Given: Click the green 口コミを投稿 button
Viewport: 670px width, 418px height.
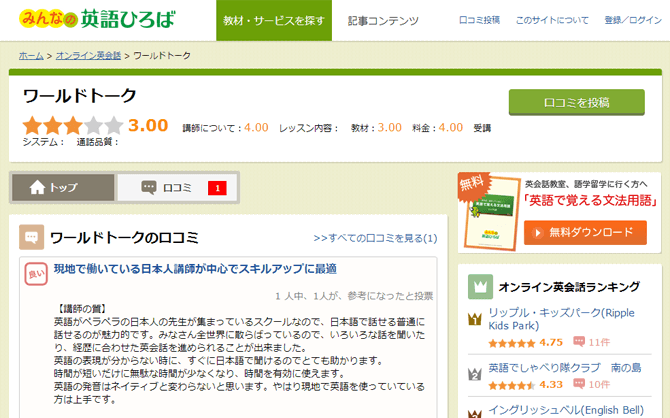Looking at the screenshot, I should click(x=576, y=102).
